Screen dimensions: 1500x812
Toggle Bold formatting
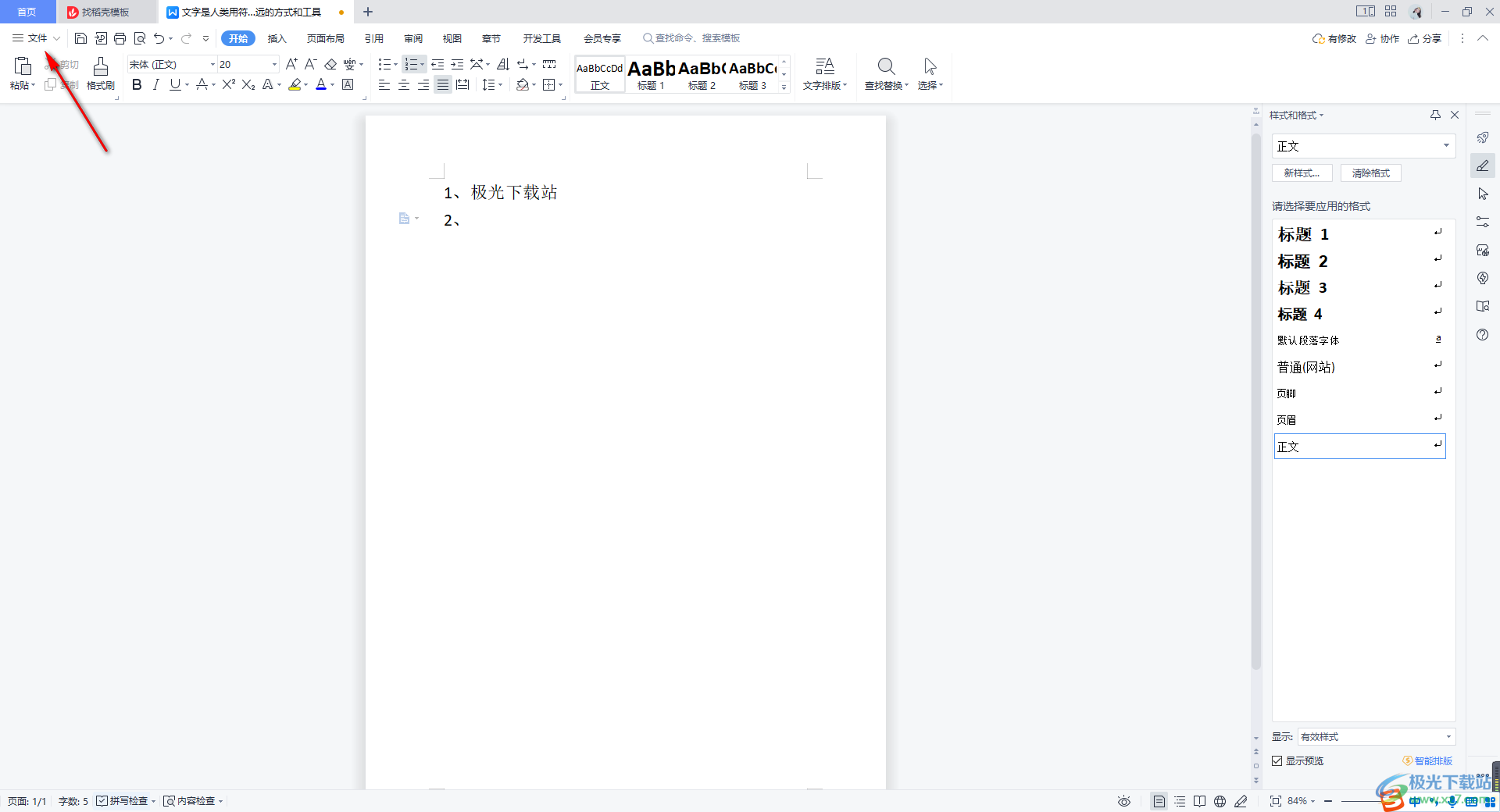point(137,84)
